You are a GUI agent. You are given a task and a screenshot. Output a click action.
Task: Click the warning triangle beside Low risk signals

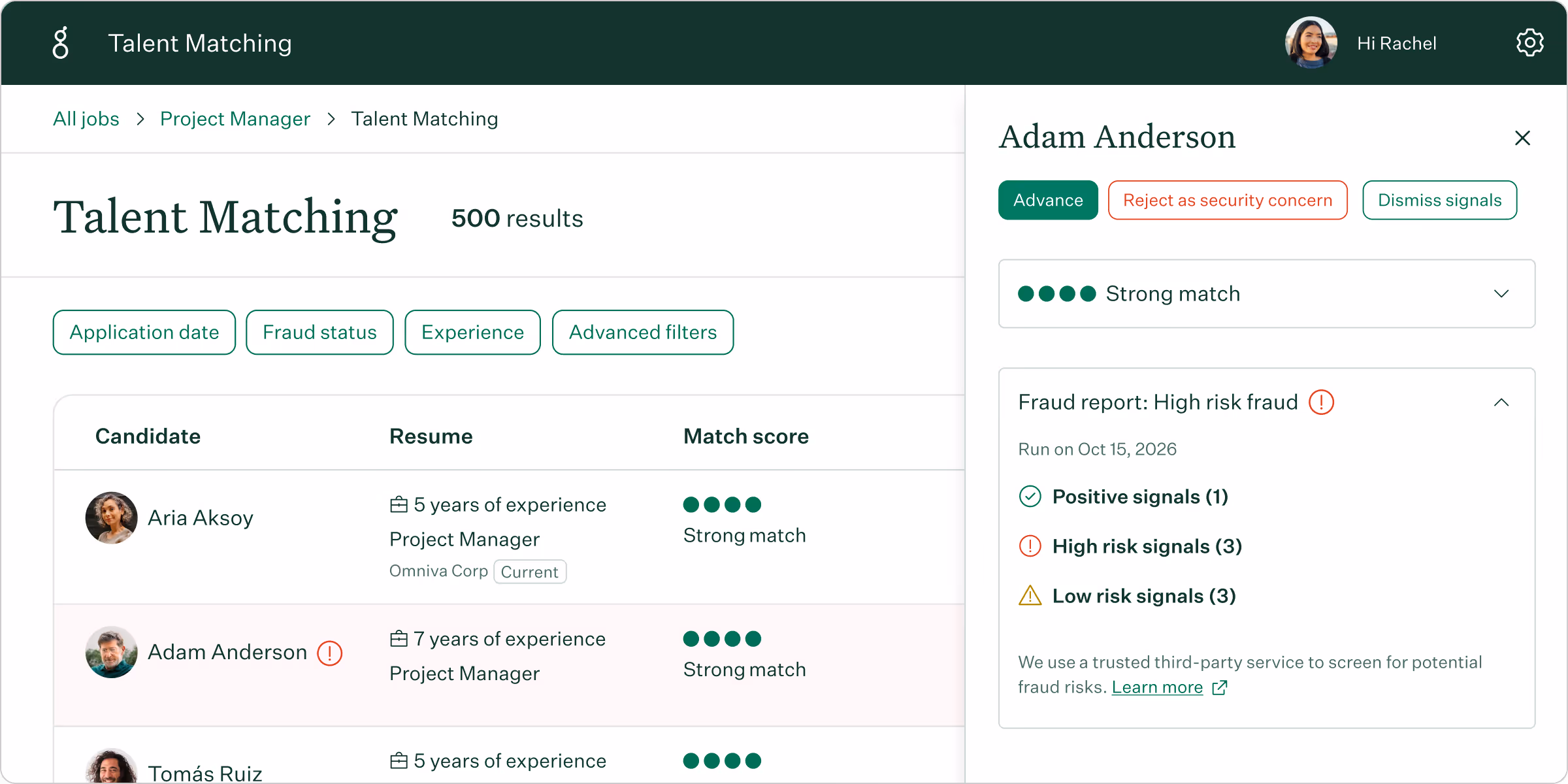point(1030,596)
